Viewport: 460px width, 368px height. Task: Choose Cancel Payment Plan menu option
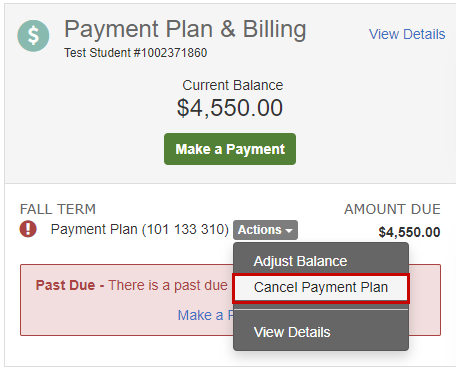[321, 288]
